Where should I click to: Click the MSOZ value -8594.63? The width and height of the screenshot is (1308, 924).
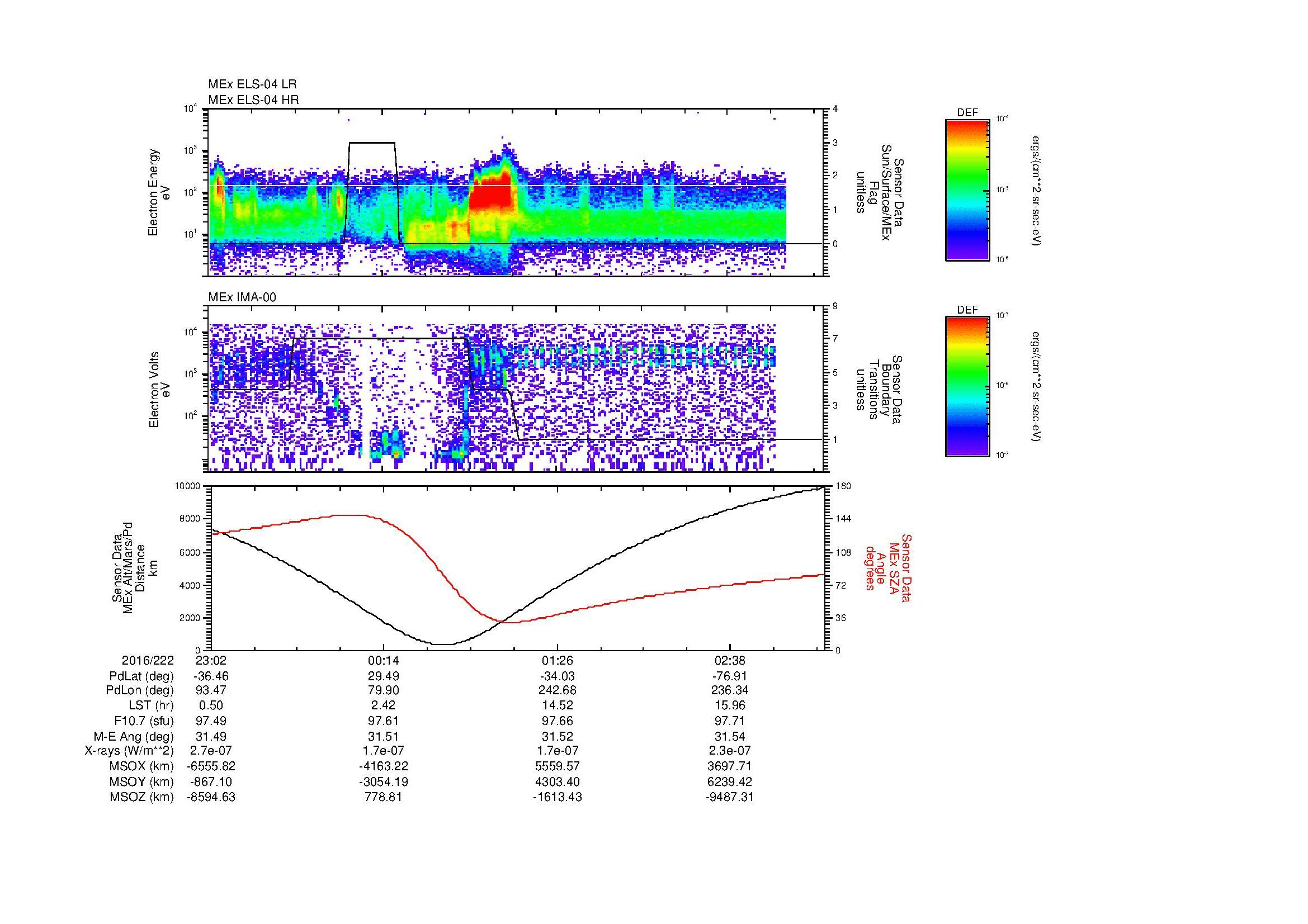[x=211, y=797]
